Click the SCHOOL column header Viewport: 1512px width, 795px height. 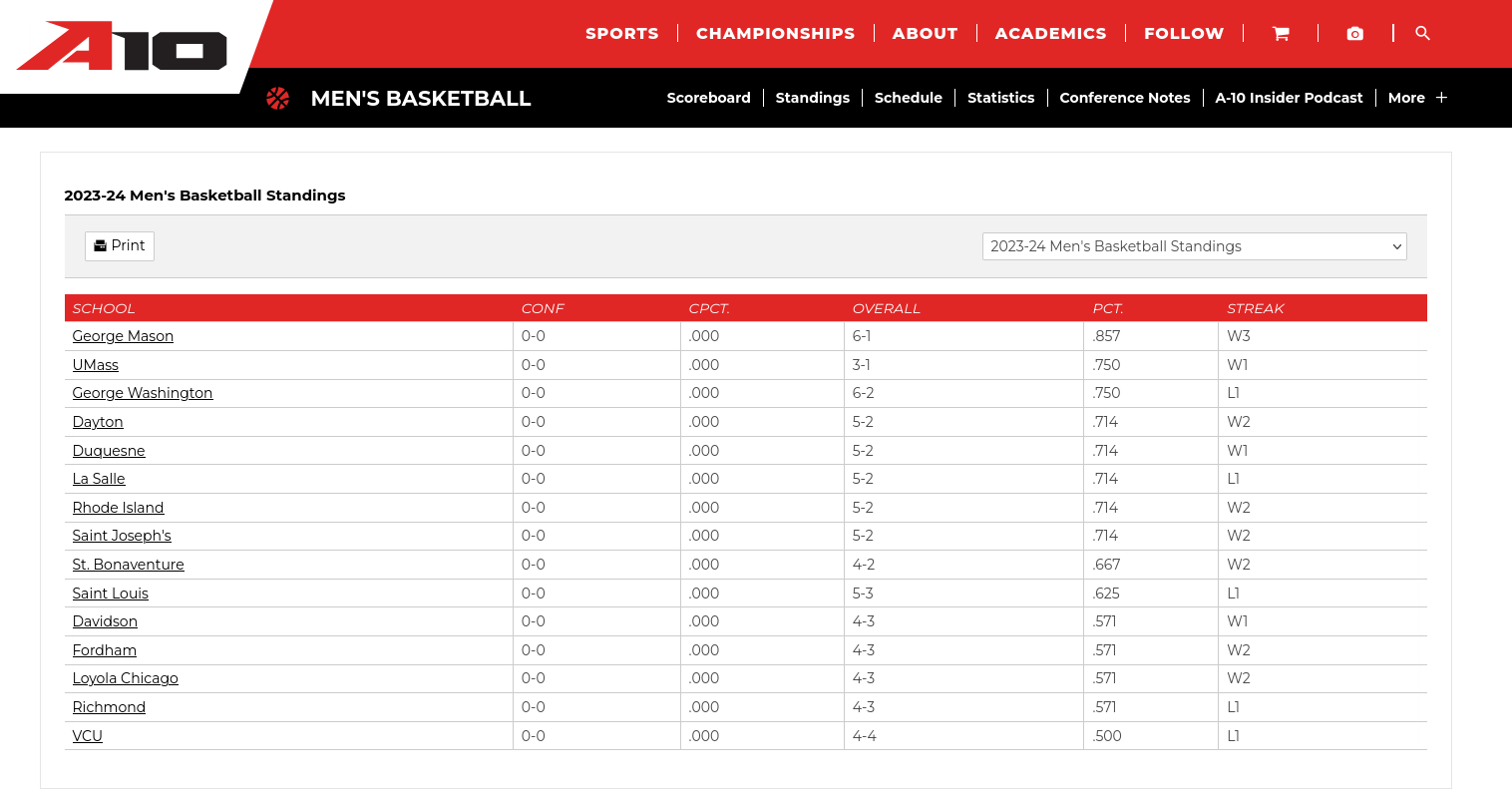click(104, 308)
